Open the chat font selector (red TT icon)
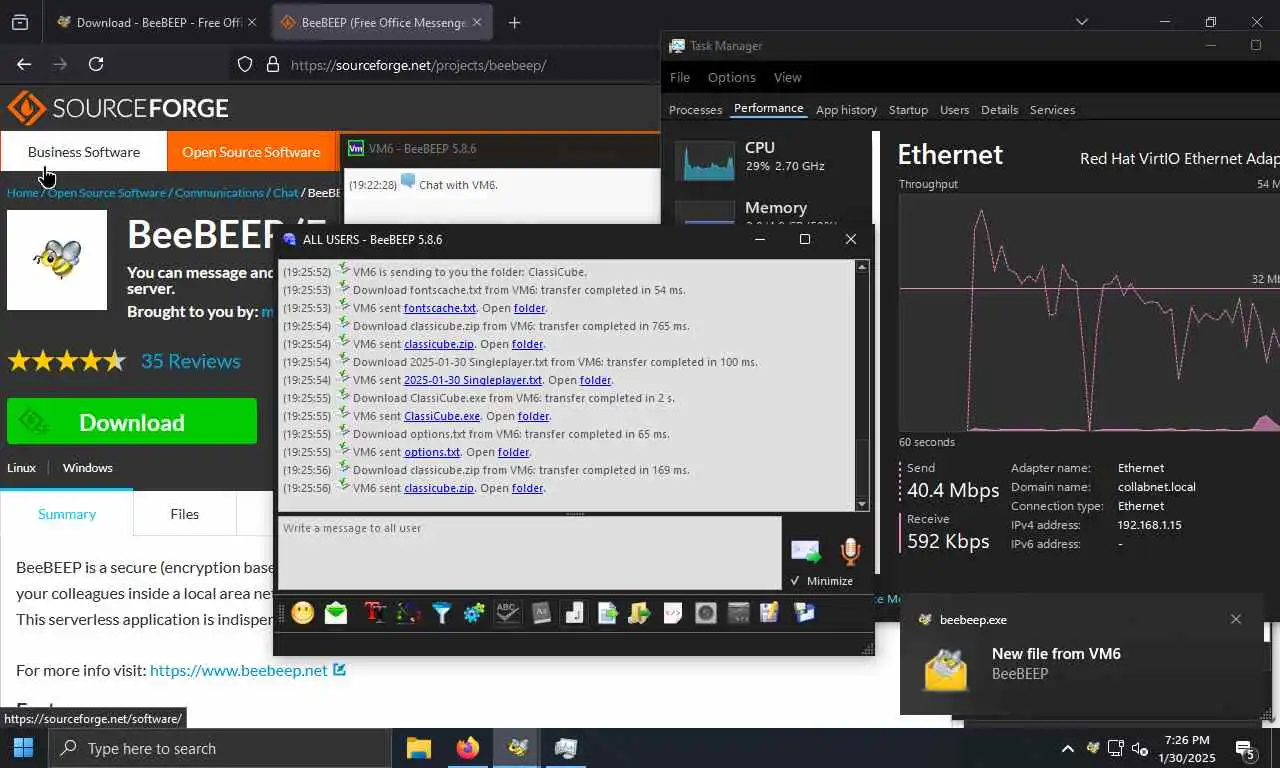The image size is (1280, 768). 375,613
